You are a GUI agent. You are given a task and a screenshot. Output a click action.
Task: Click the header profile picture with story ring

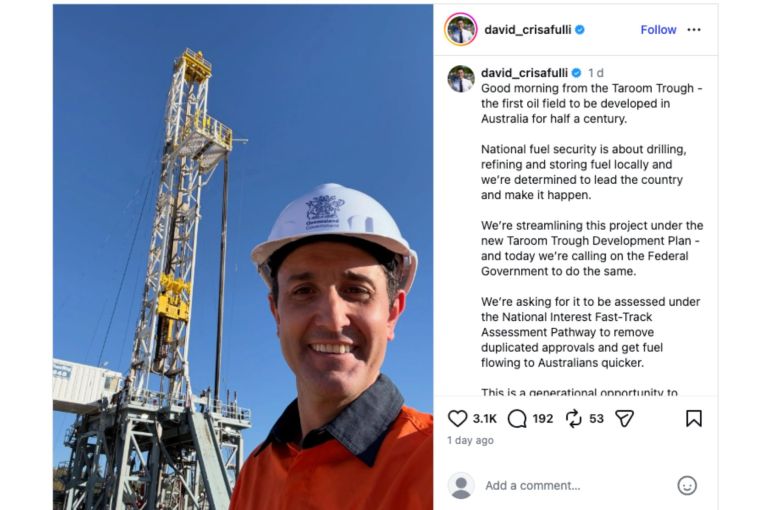pyautogui.click(x=461, y=29)
